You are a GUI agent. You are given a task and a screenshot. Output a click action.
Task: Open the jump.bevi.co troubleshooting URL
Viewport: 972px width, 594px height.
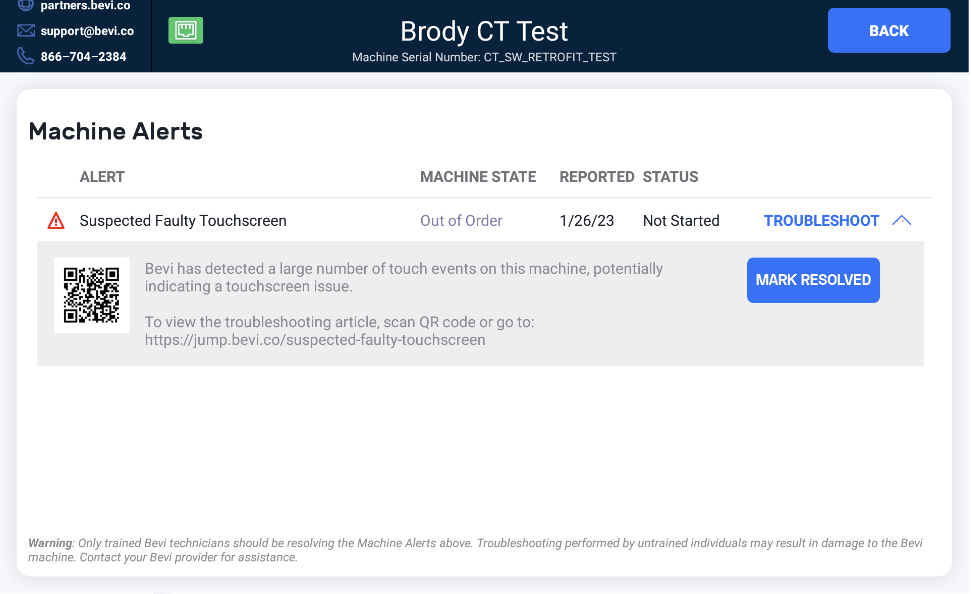315,340
